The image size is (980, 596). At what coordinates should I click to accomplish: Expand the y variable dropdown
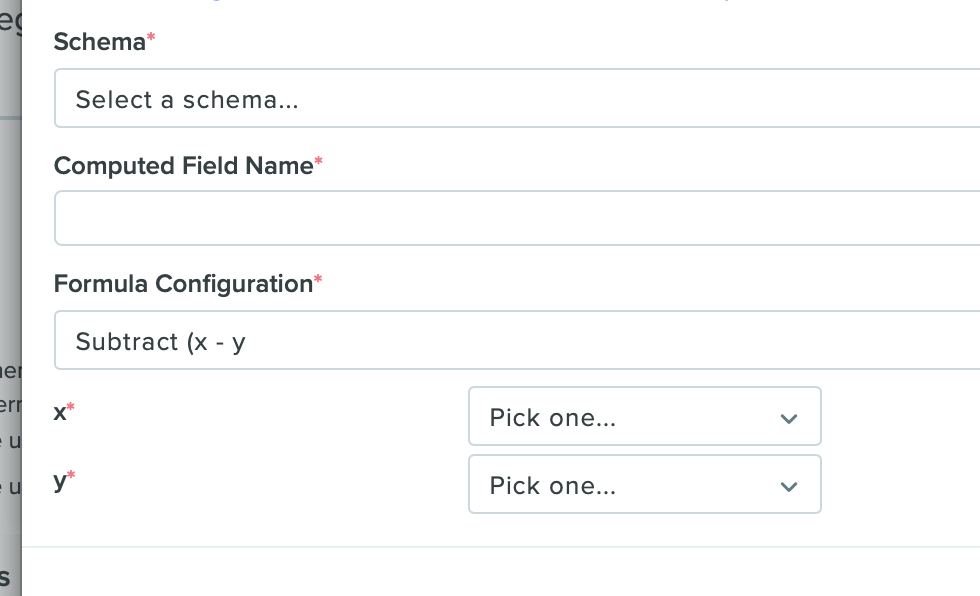point(644,484)
